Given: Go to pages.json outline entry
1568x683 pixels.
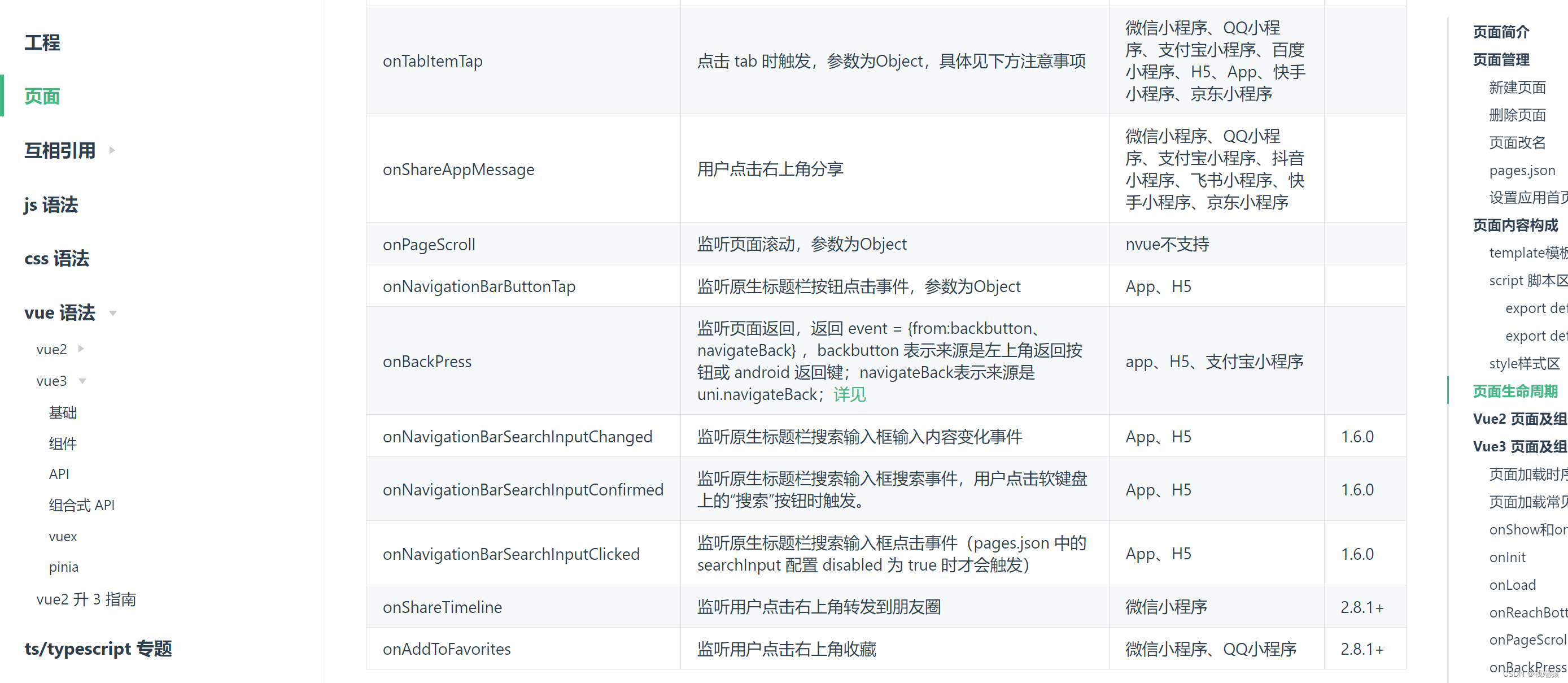Looking at the screenshot, I should (1522, 170).
